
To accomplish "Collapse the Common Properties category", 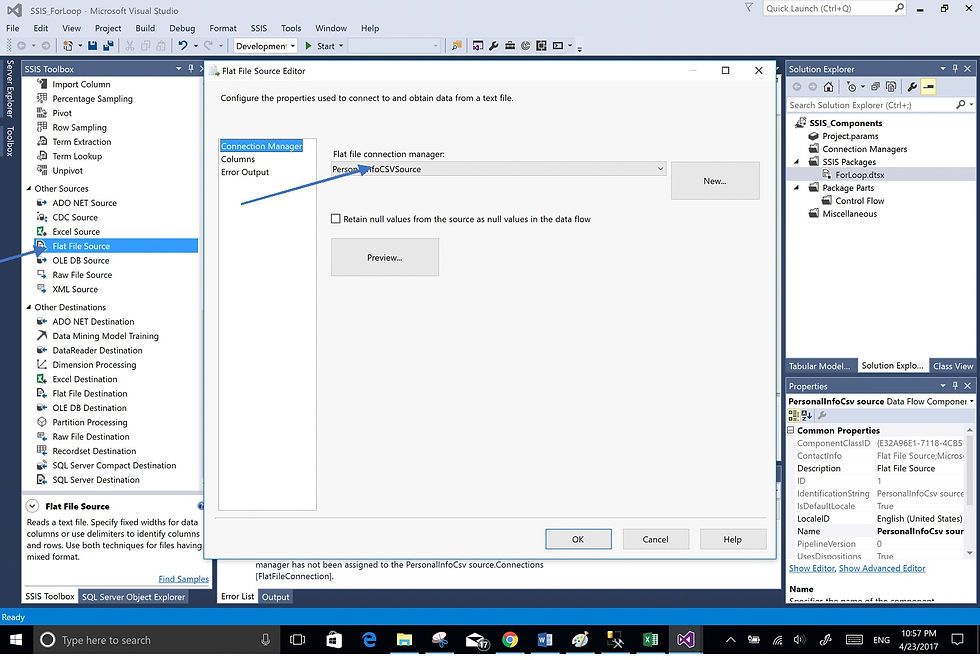I will coord(791,430).
